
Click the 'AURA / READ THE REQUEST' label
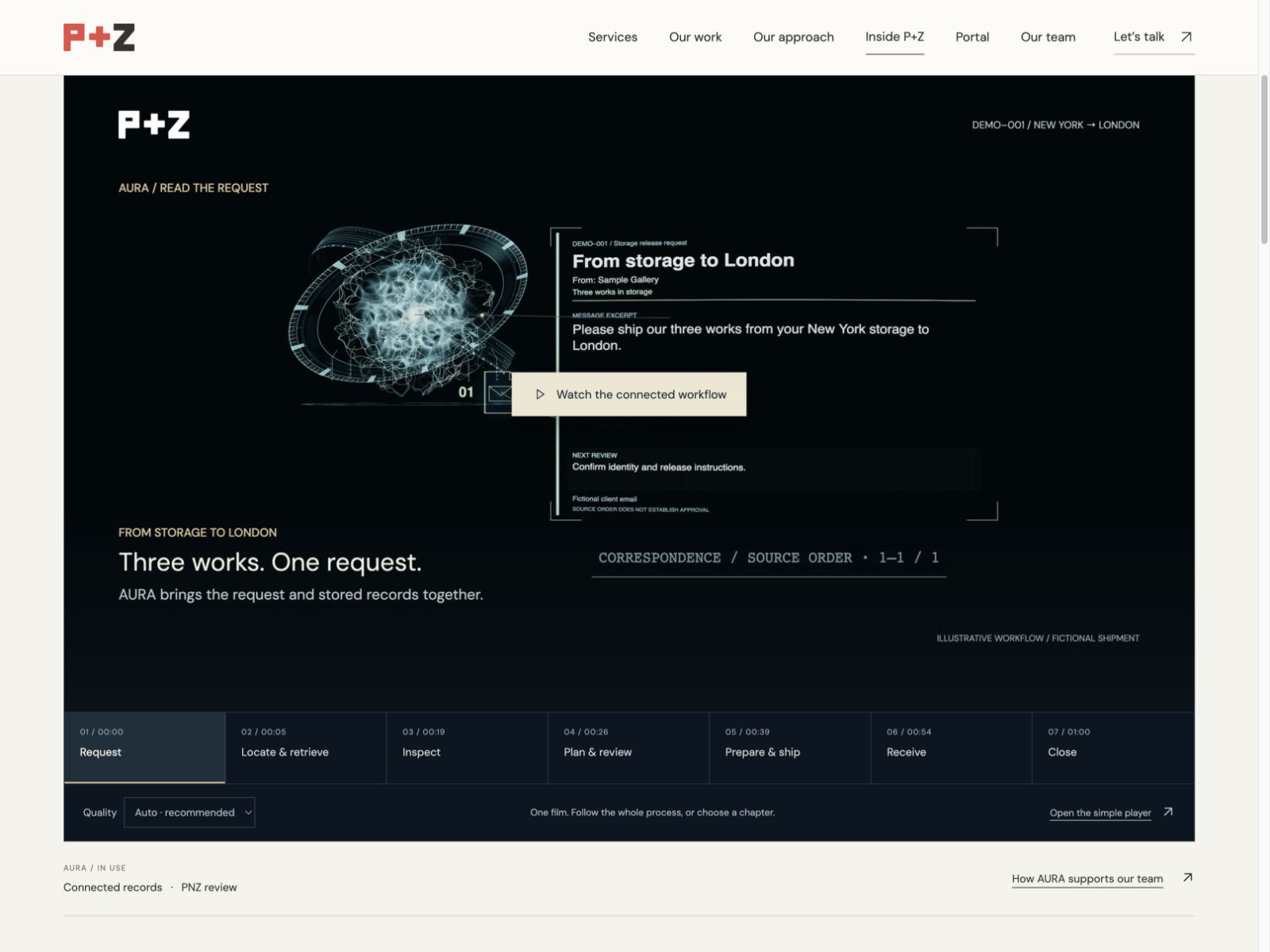pos(193,188)
